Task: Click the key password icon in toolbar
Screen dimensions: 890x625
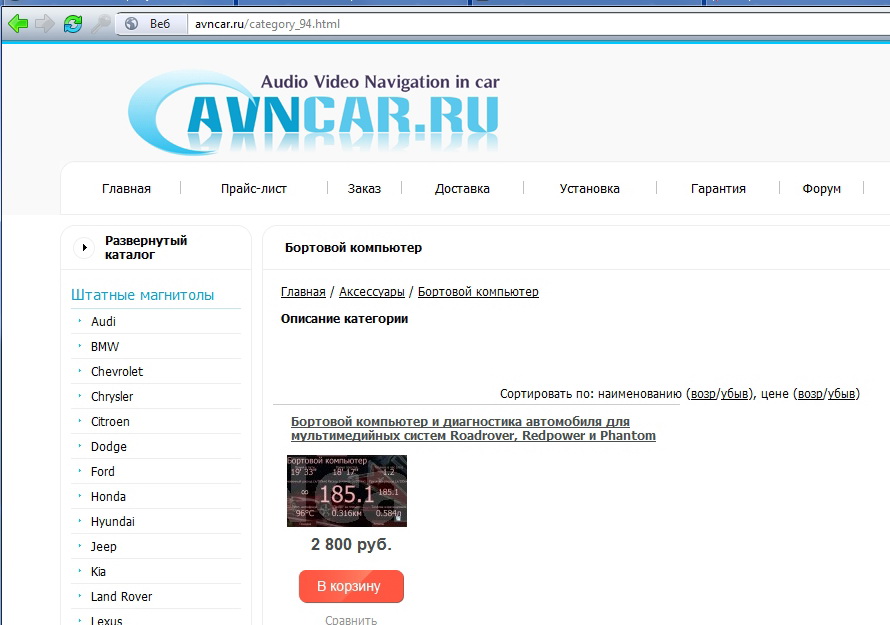Action: (100, 23)
